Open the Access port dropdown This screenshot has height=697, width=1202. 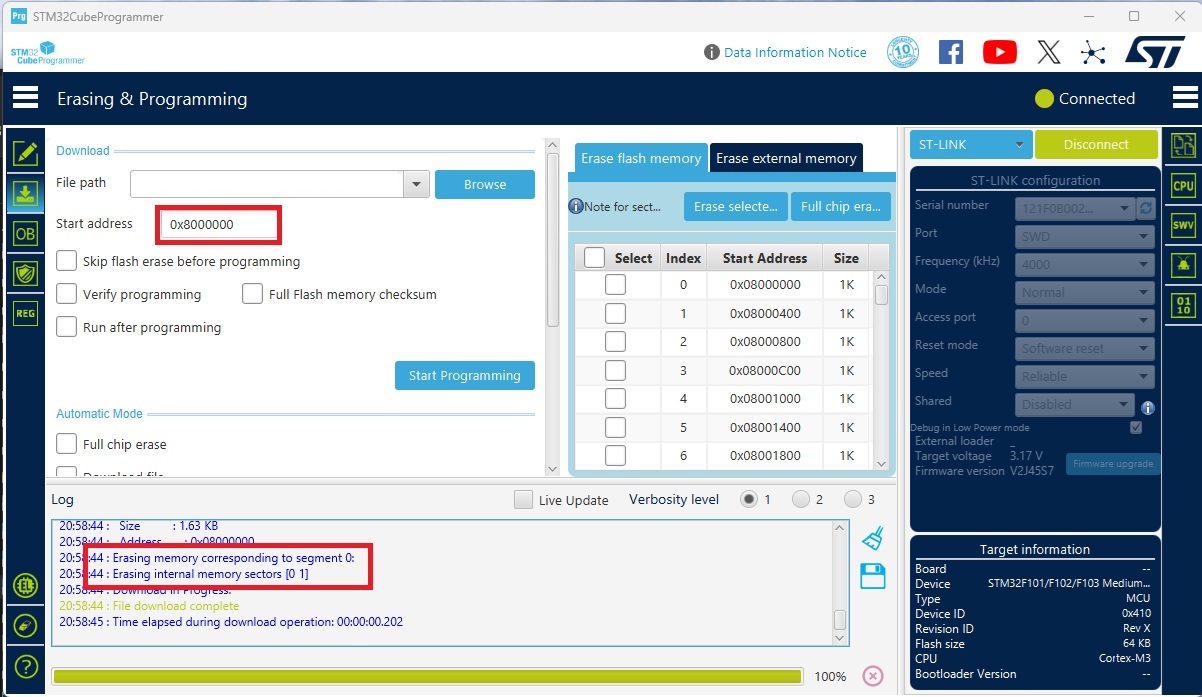[x=1085, y=320]
